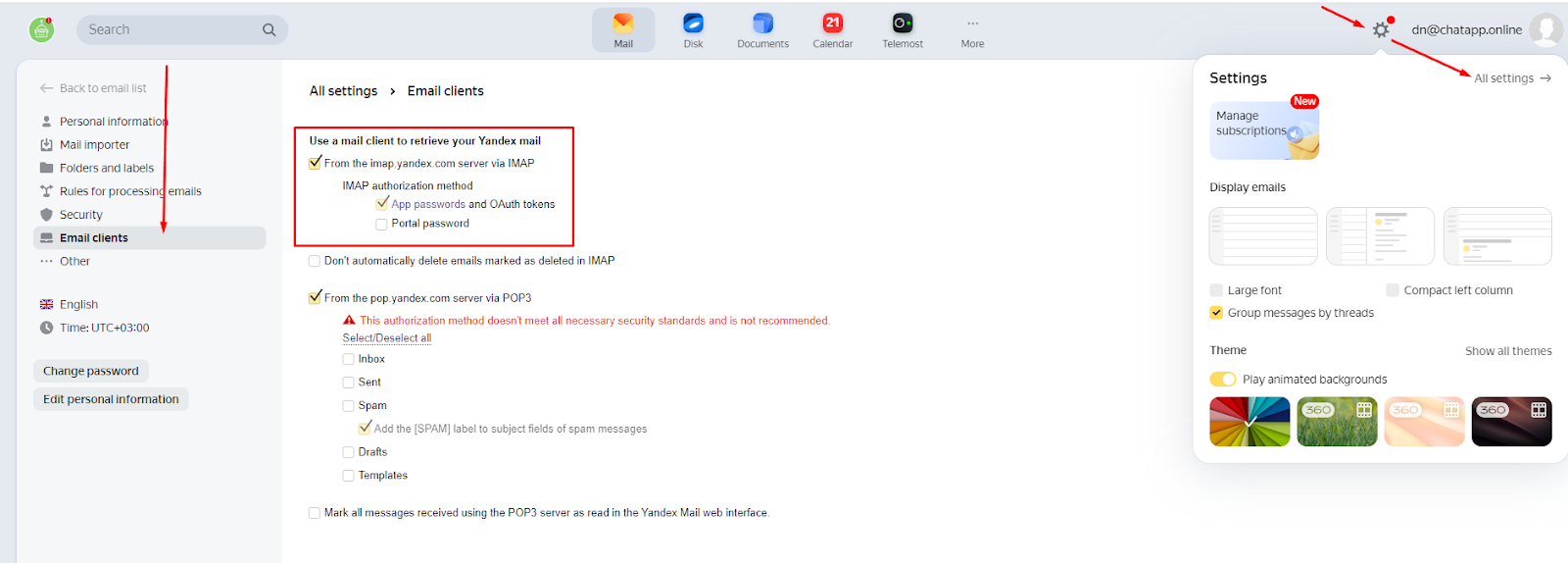Open the Telemost app icon
Viewport: 1568px width, 563px height.
coord(903,29)
